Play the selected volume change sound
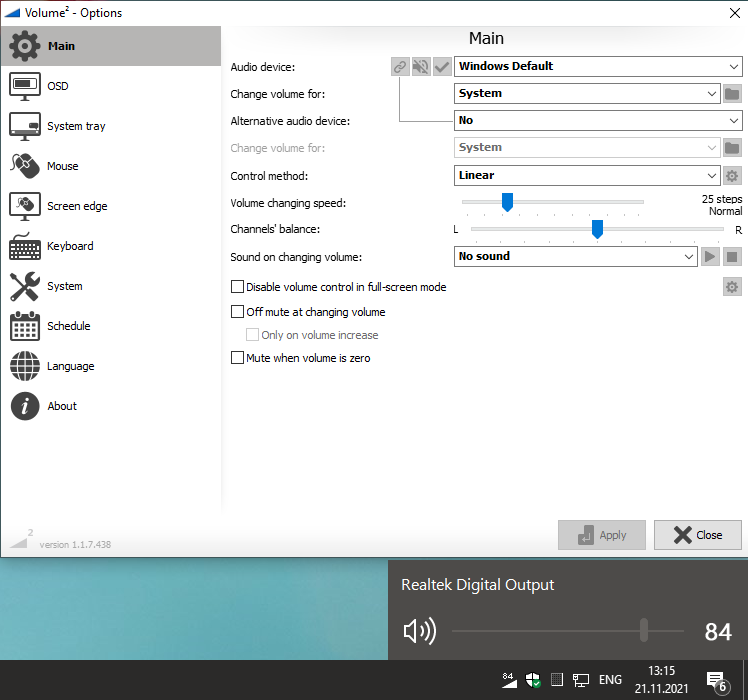The width and height of the screenshot is (748, 700). pyautogui.click(x=710, y=257)
